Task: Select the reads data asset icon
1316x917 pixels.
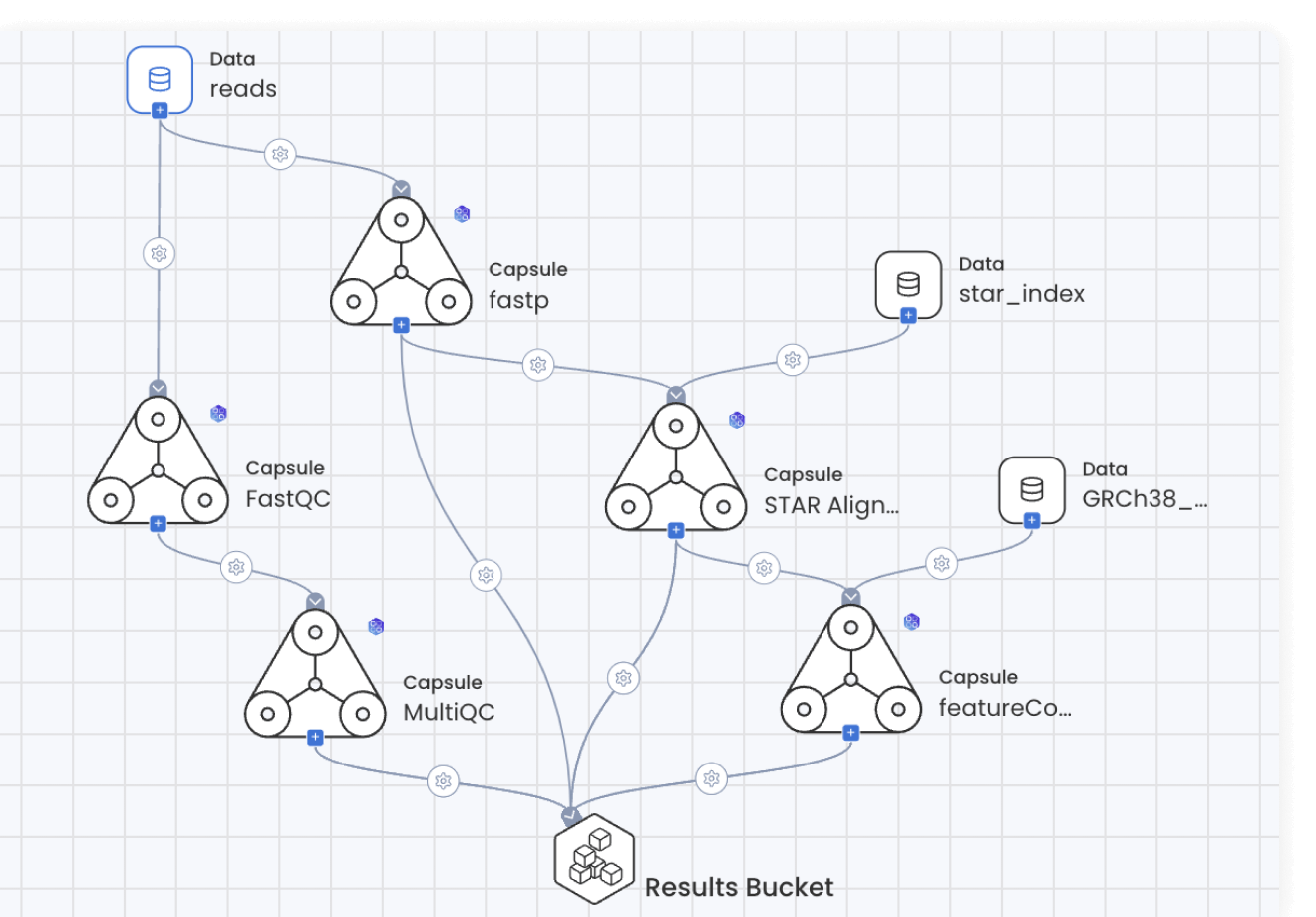Action: [160, 79]
